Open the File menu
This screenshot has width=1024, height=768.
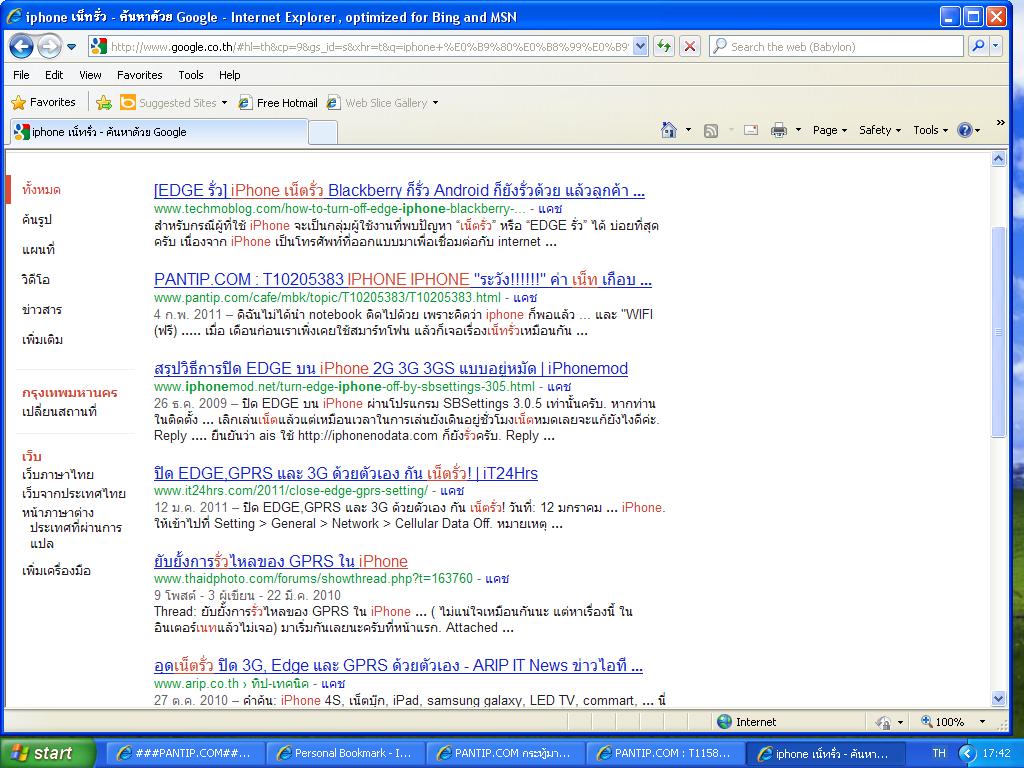[21, 75]
